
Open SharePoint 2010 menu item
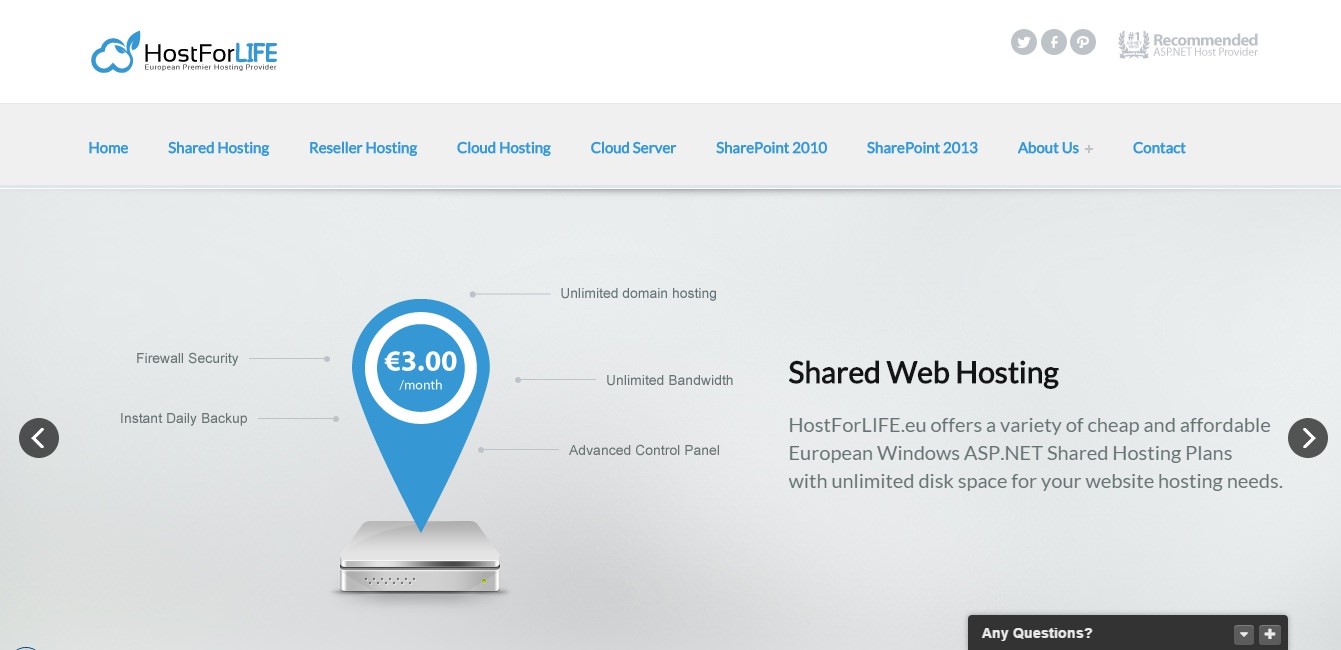pyautogui.click(x=771, y=148)
